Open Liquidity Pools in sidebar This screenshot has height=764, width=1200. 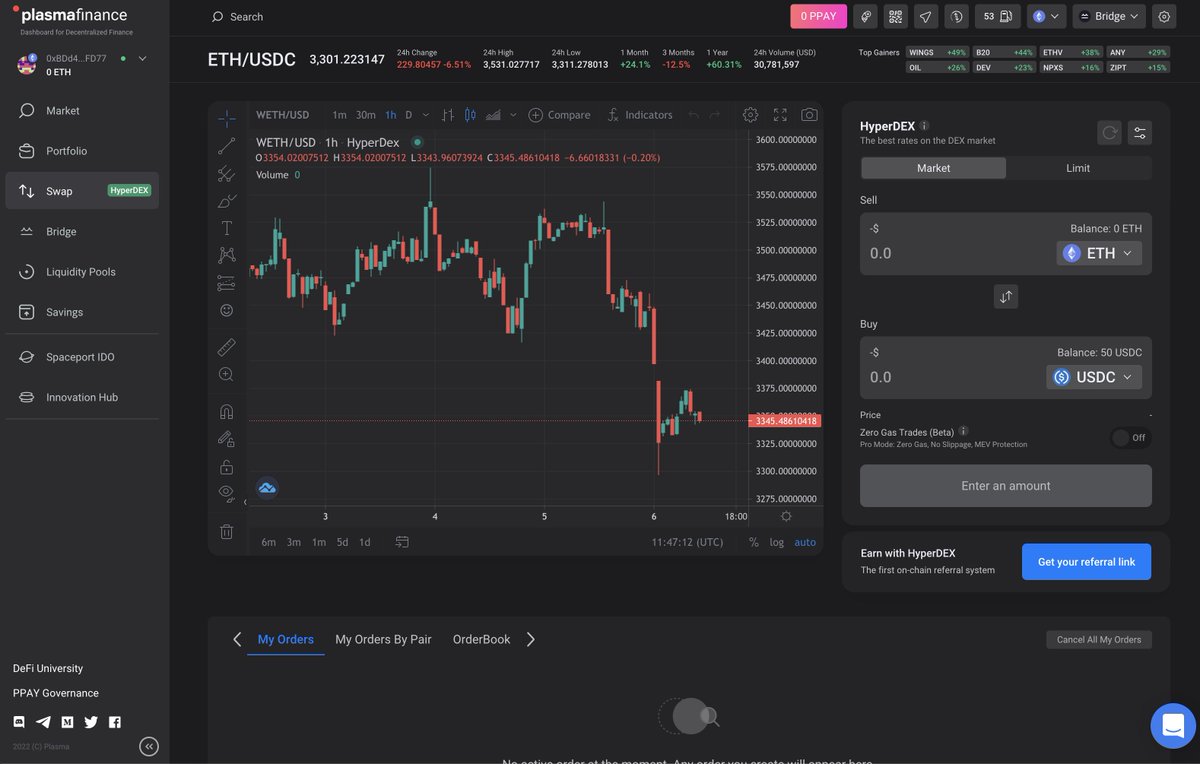pyautogui.click(x=81, y=272)
